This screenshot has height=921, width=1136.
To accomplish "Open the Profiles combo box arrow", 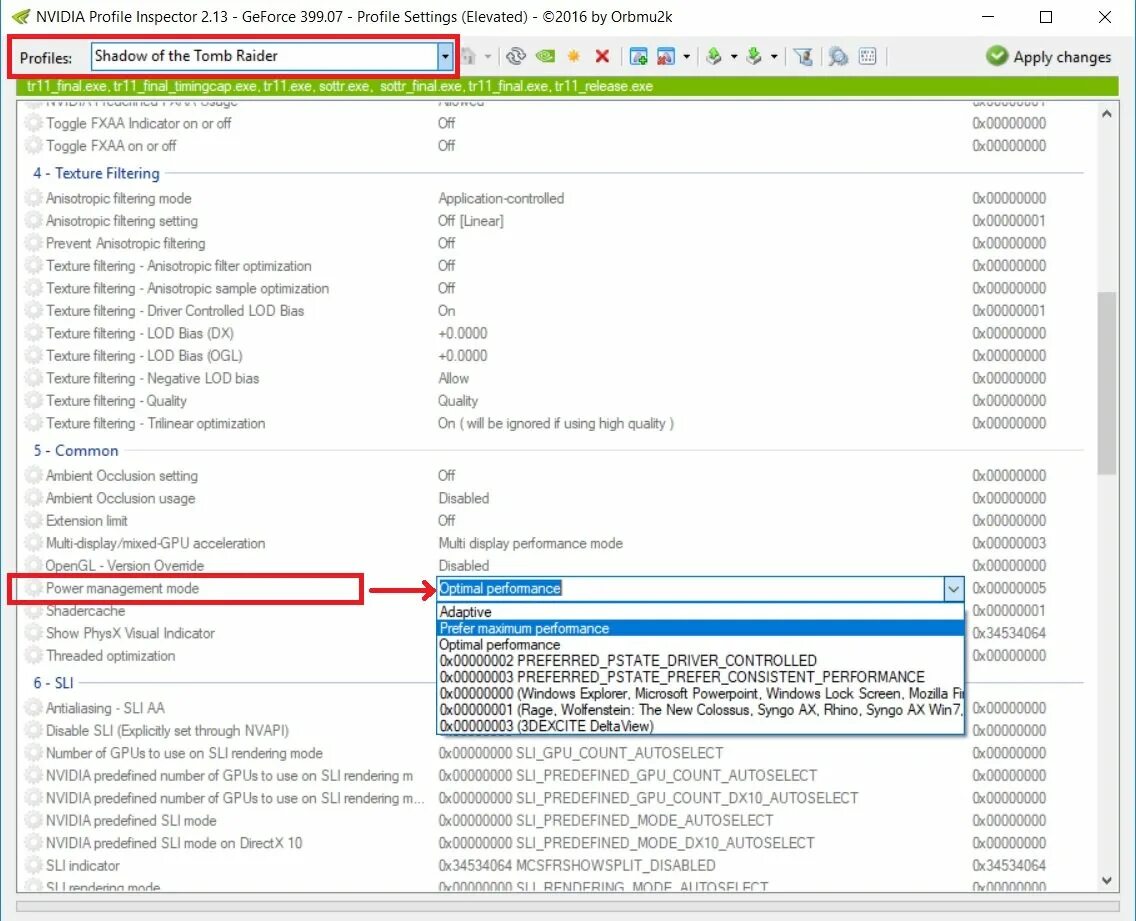I will click(x=445, y=56).
